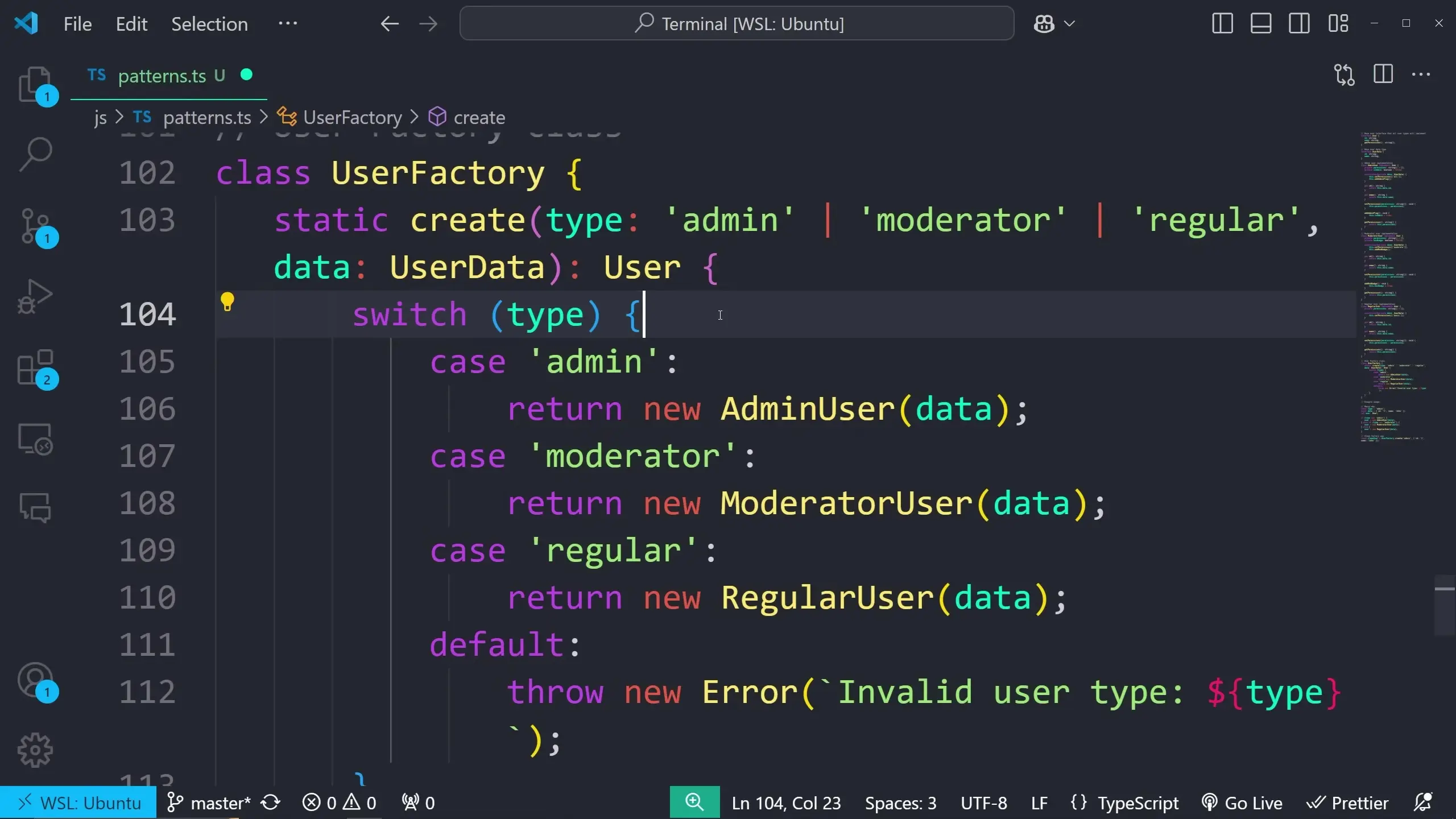This screenshot has width=1456, height=819.
Task: Start Go Live server
Action: click(x=1242, y=803)
